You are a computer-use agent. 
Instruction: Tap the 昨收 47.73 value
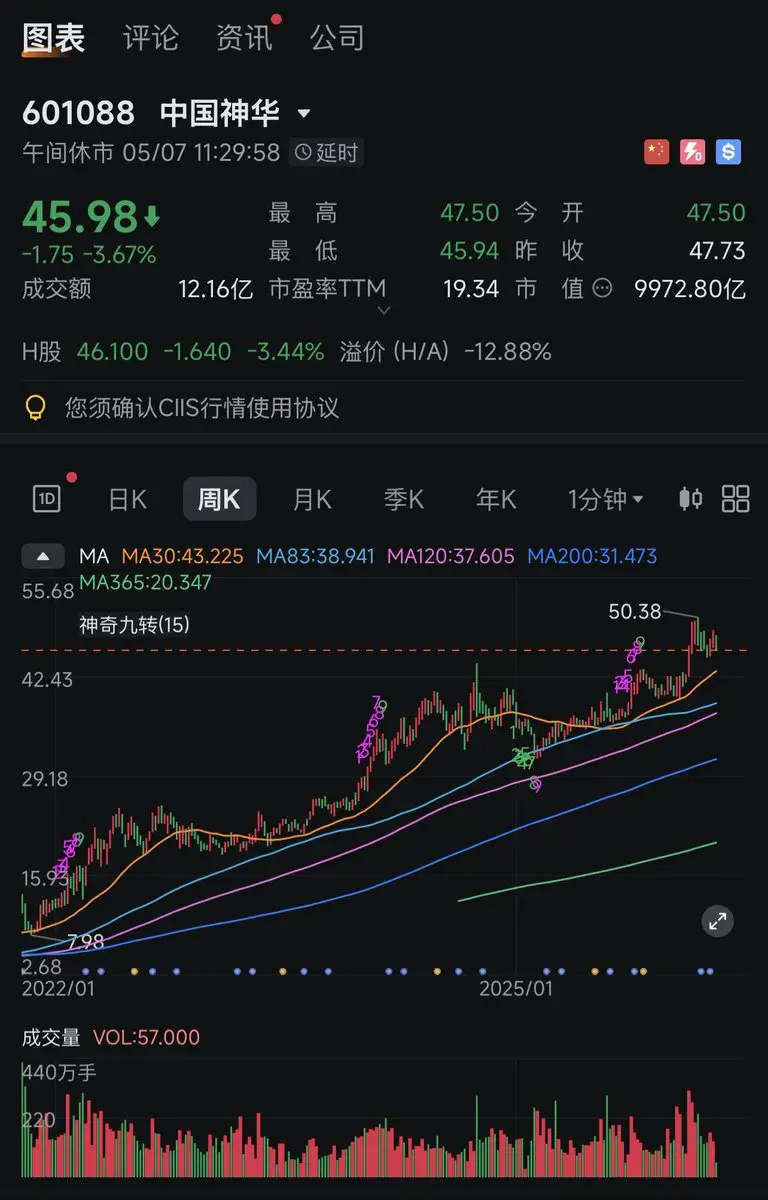tap(717, 250)
